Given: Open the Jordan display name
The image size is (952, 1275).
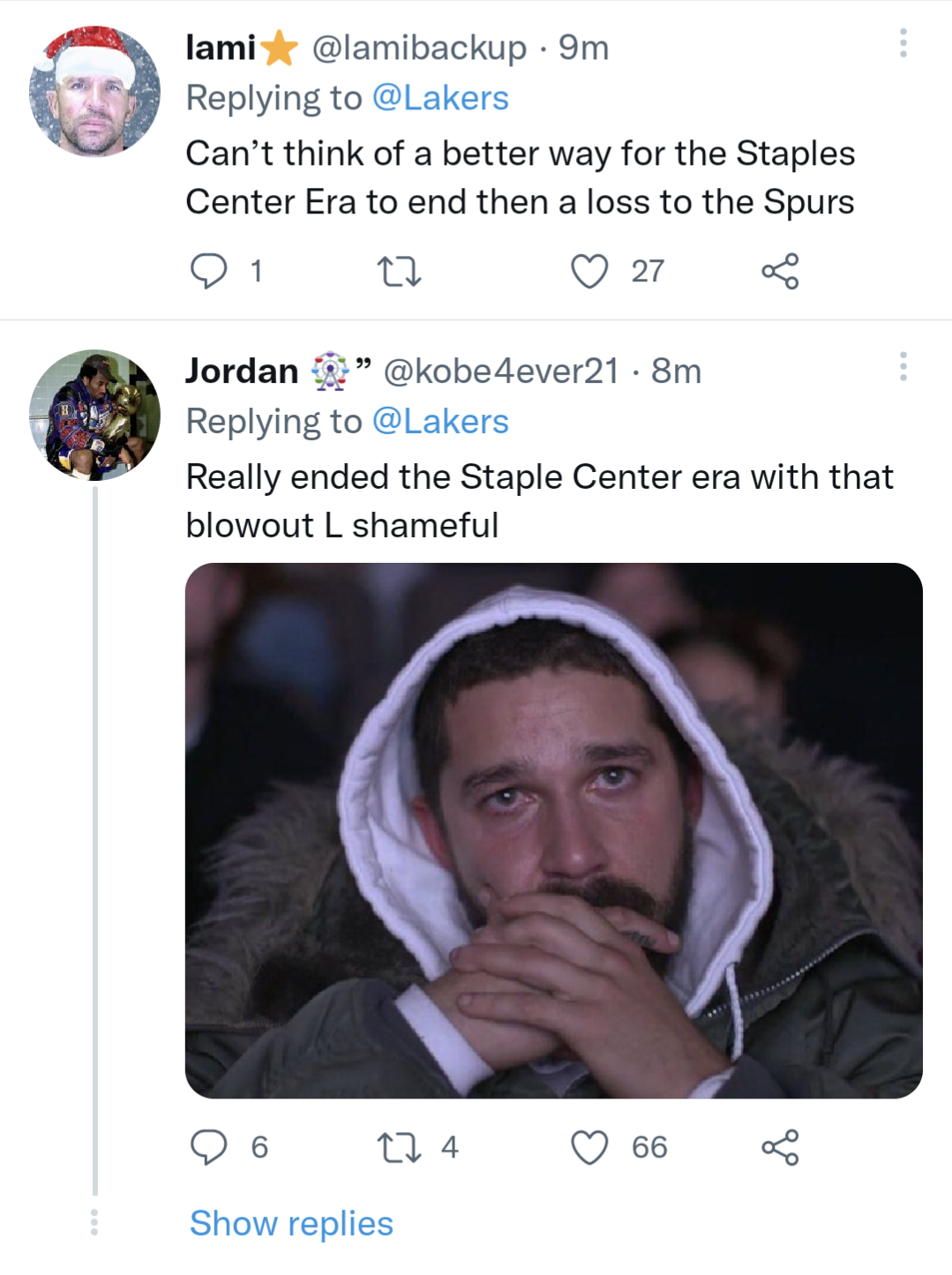Looking at the screenshot, I should (x=242, y=371).
